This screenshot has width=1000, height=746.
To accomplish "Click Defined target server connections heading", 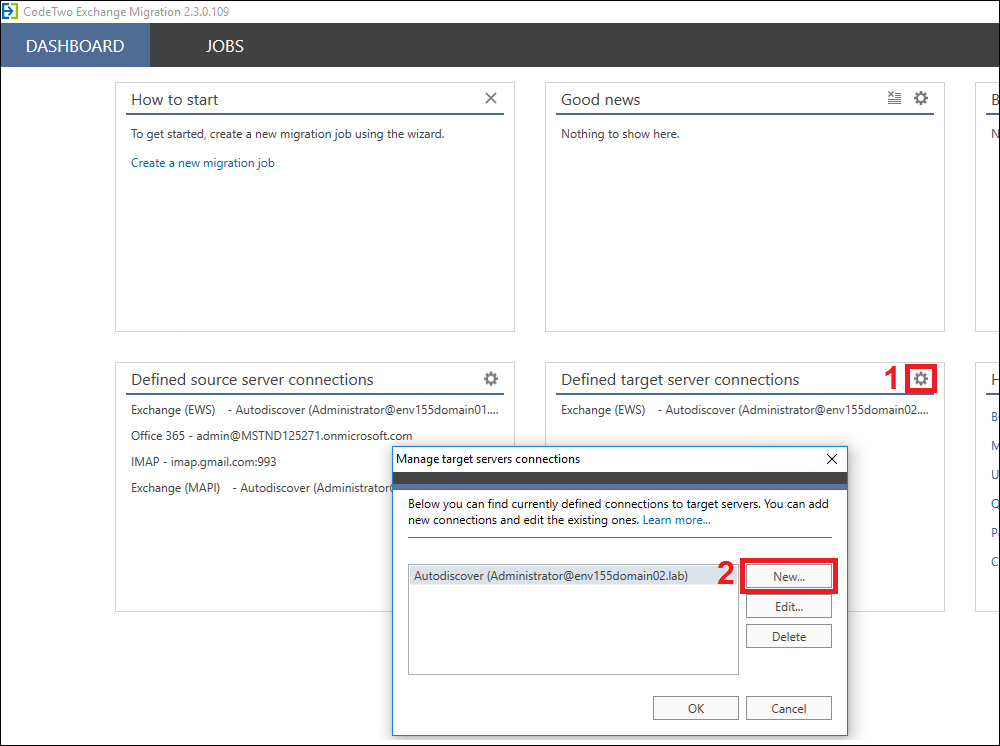I will point(680,379).
